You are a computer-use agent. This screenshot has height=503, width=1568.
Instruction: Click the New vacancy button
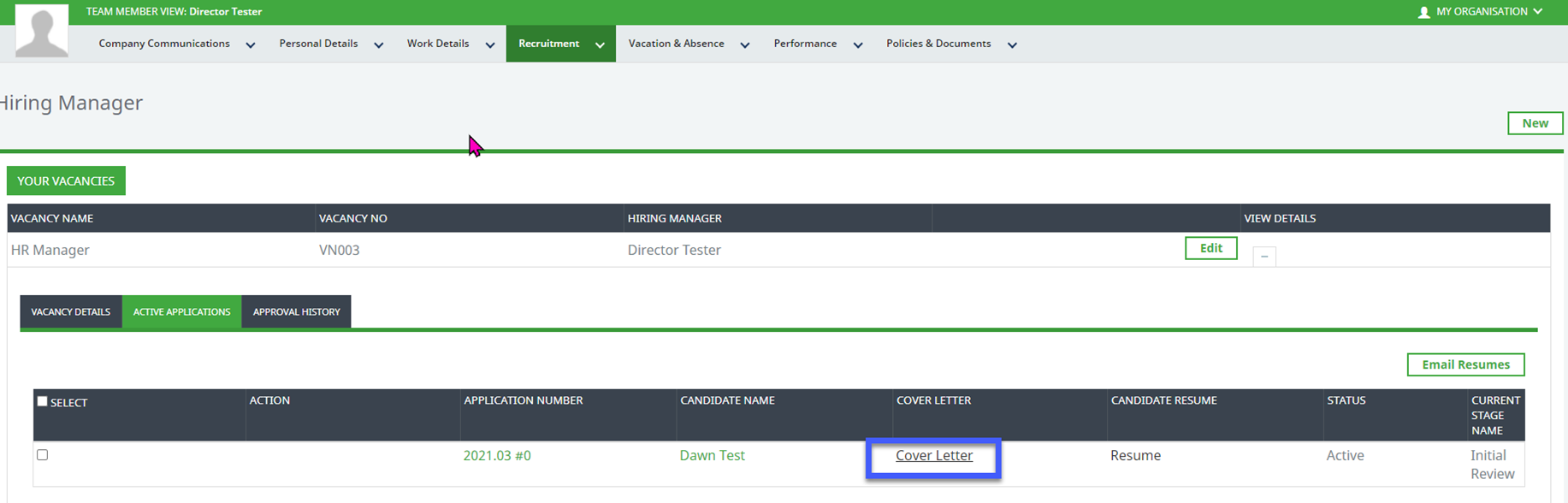click(1534, 123)
